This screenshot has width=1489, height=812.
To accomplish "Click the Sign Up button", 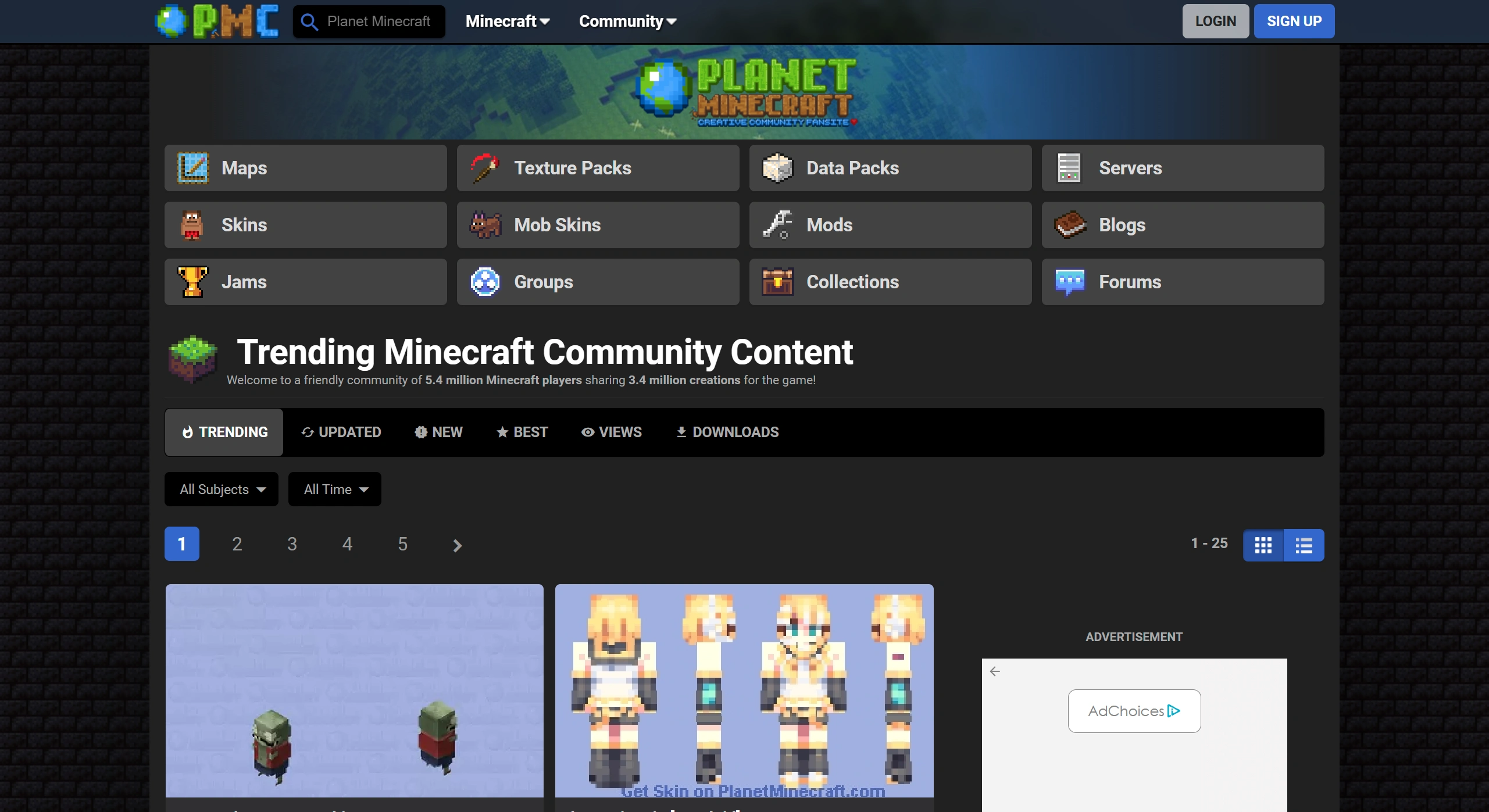I will pyautogui.click(x=1294, y=22).
